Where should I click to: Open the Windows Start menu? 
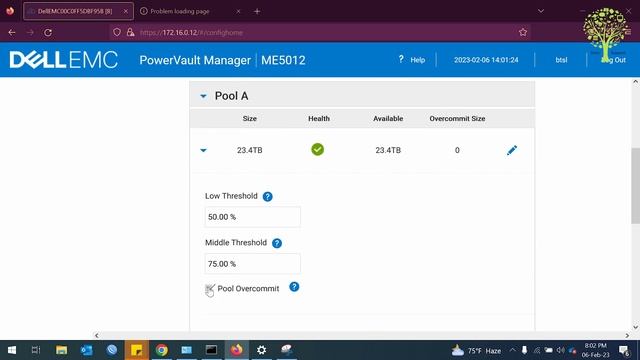click(12, 350)
